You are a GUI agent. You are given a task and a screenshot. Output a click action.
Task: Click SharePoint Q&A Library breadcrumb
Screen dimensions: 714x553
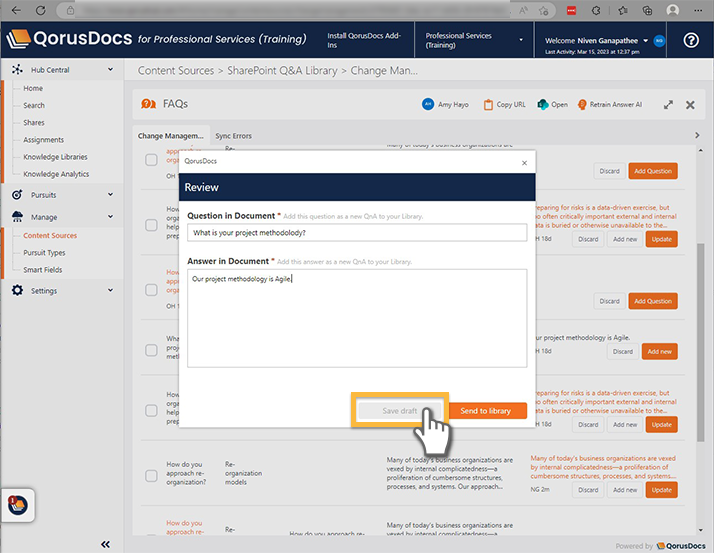tap(282, 71)
